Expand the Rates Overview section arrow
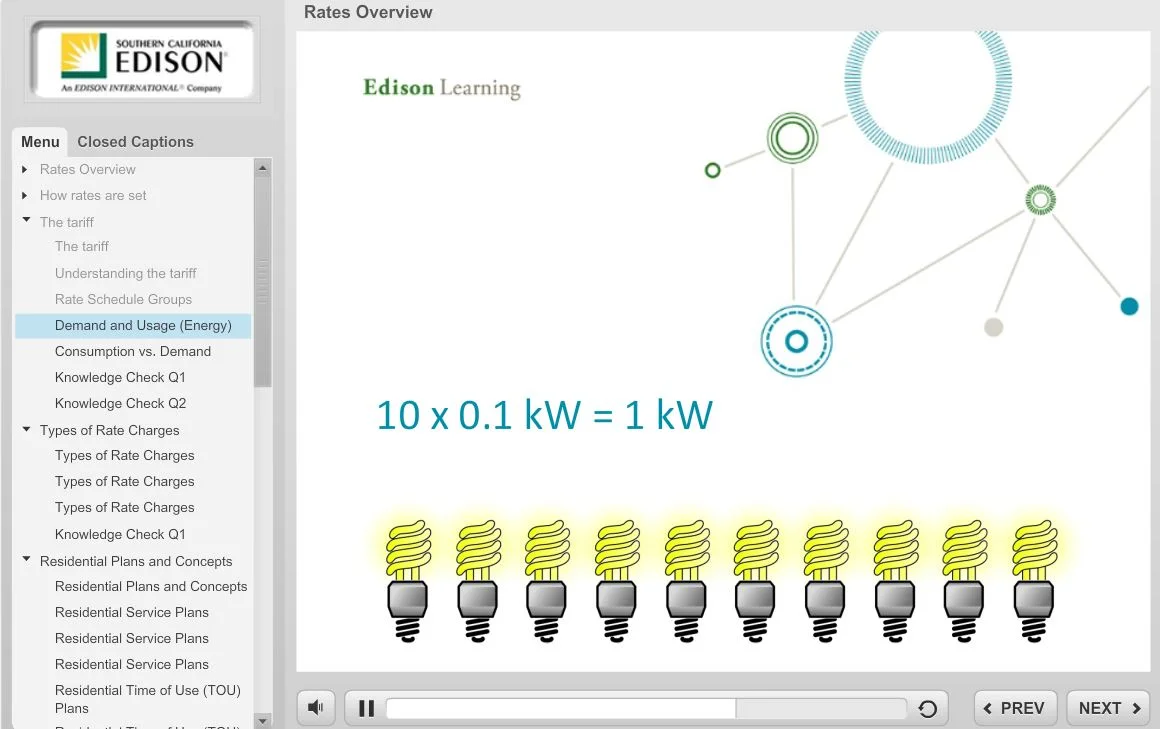This screenshot has width=1160, height=729. click(24, 169)
